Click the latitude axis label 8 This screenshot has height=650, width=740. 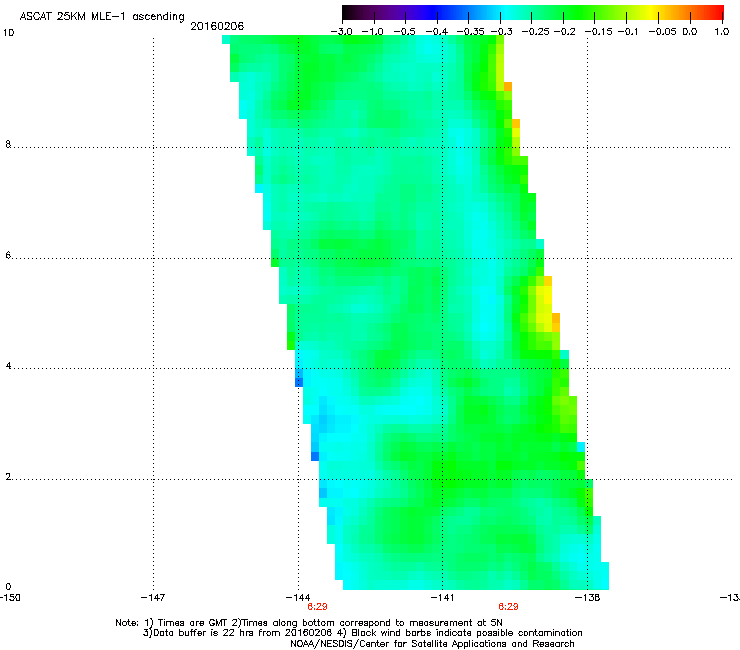tap(8, 144)
